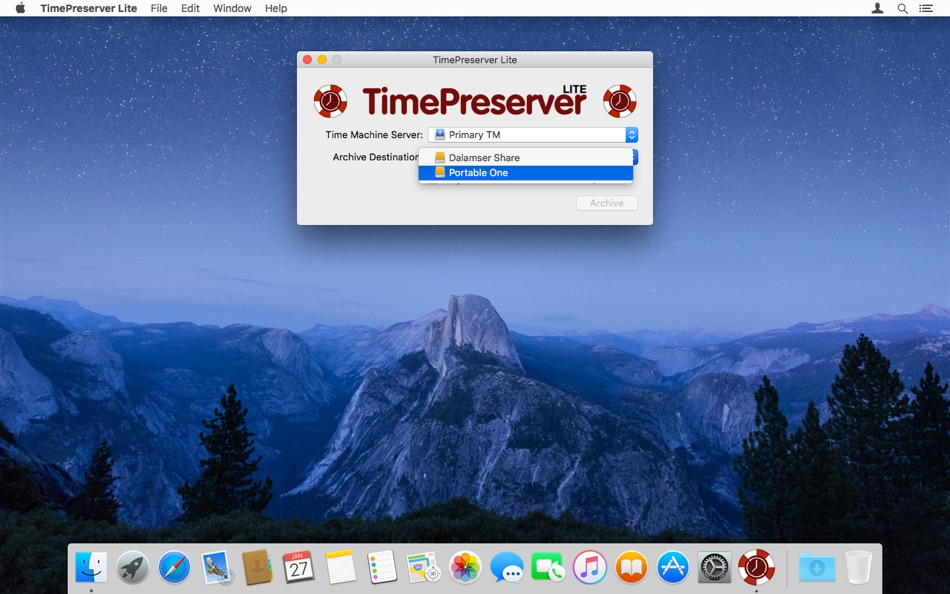This screenshot has height=594, width=950.
Task: Open Trash in dock
Action: 858,567
